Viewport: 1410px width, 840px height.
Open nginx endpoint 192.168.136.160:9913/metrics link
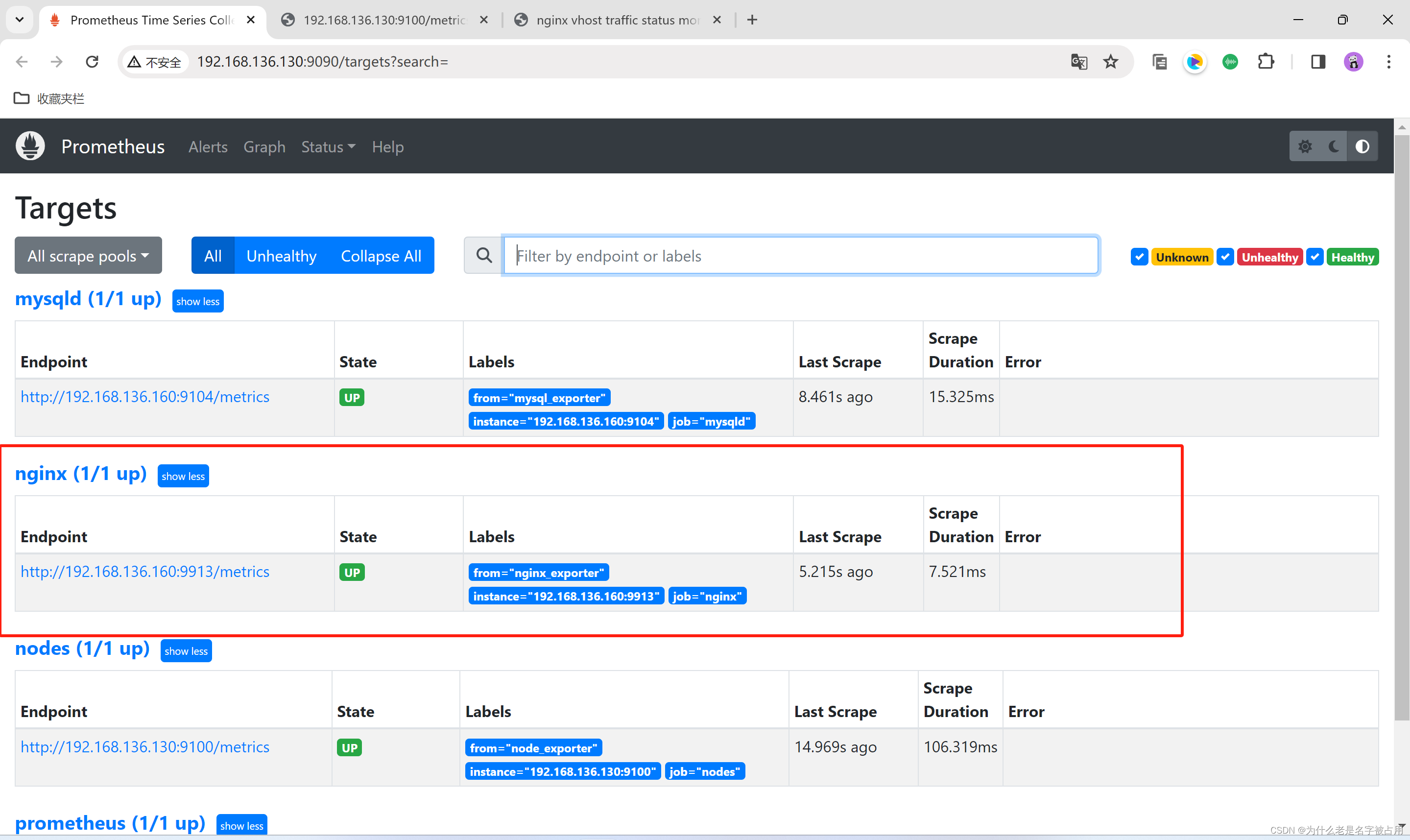[145, 572]
